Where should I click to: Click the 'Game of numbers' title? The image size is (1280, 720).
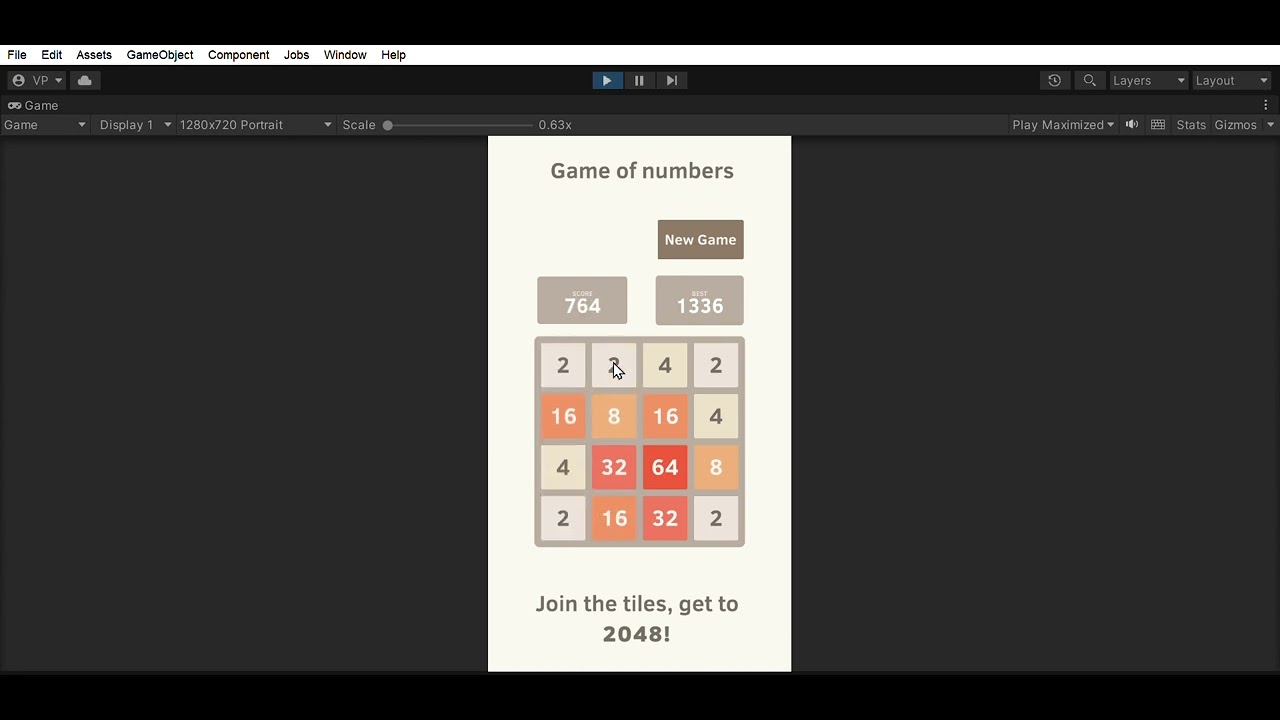tap(642, 171)
